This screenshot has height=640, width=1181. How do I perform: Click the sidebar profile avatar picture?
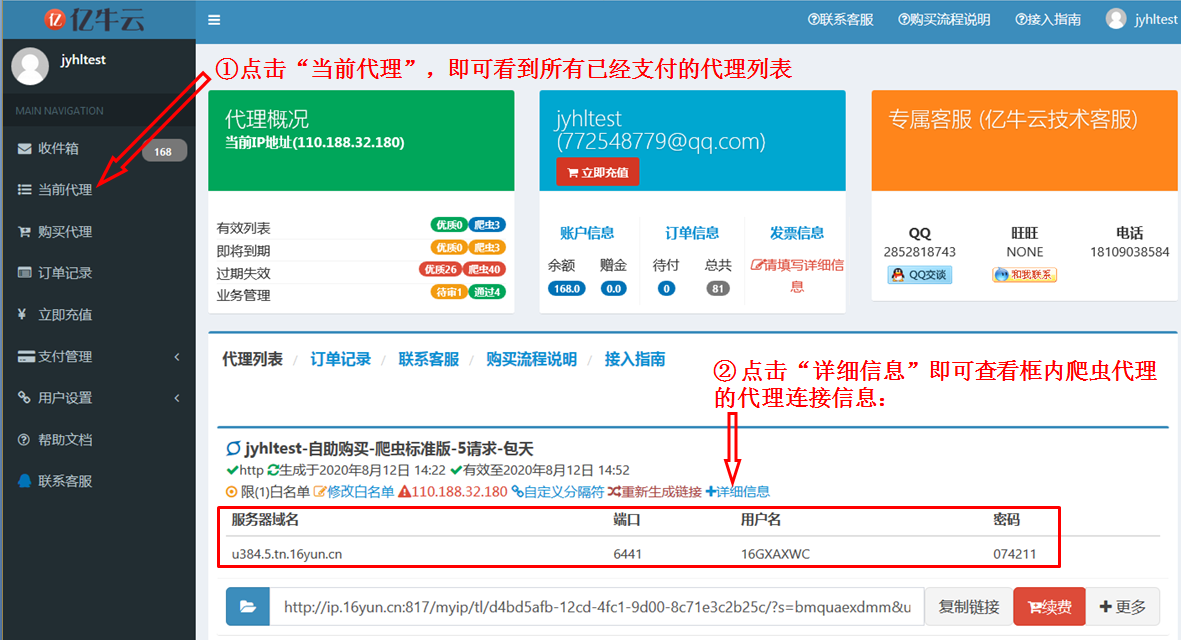(30, 66)
